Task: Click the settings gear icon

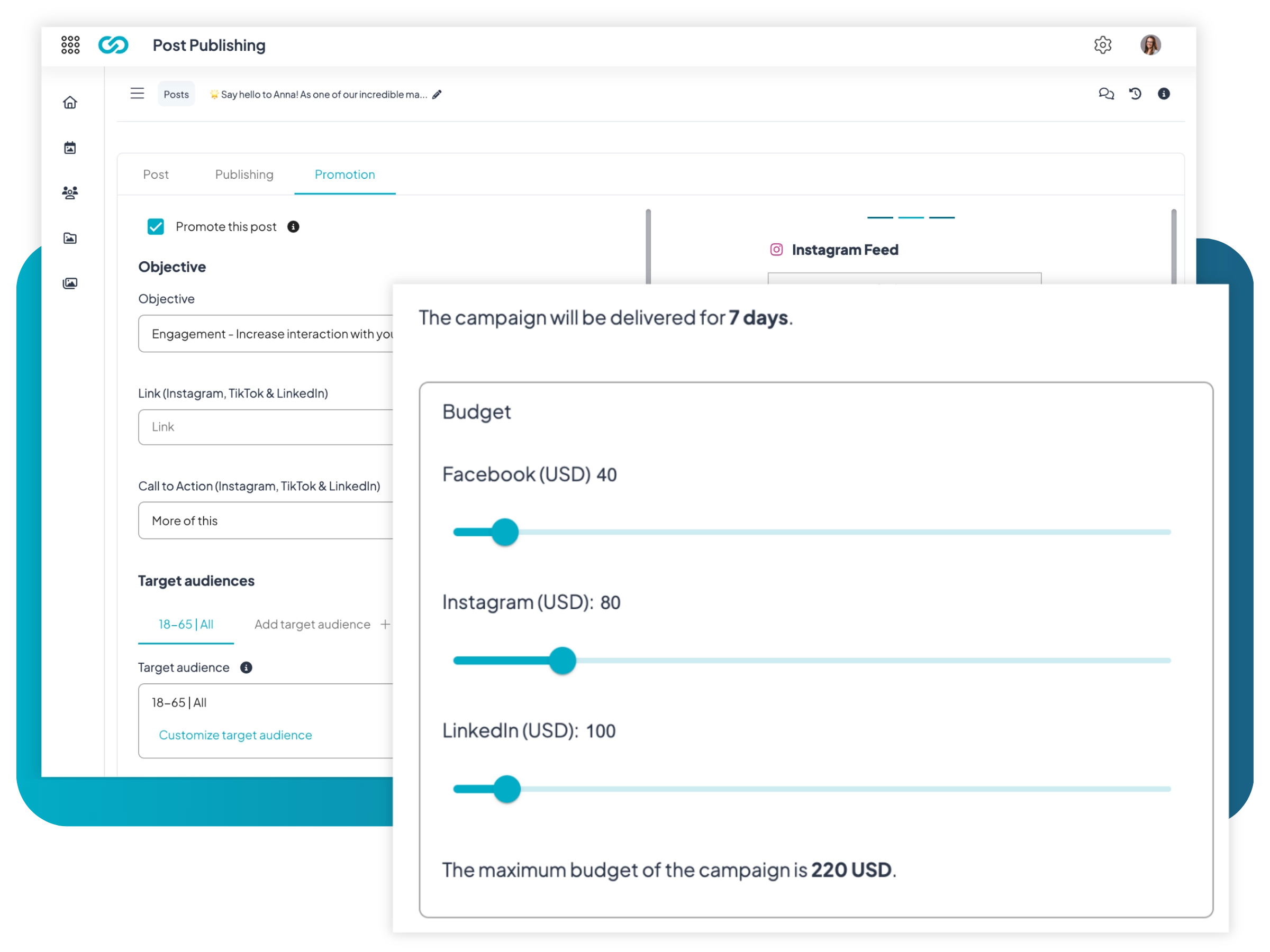Action: coord(1102,45)
